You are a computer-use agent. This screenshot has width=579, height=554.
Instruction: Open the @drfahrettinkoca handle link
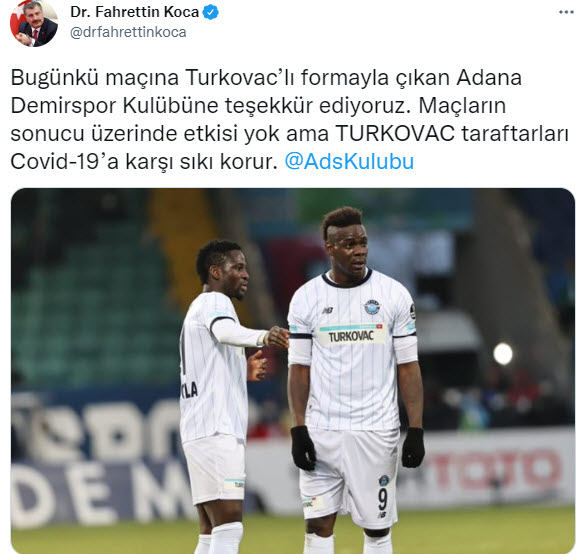128,33
